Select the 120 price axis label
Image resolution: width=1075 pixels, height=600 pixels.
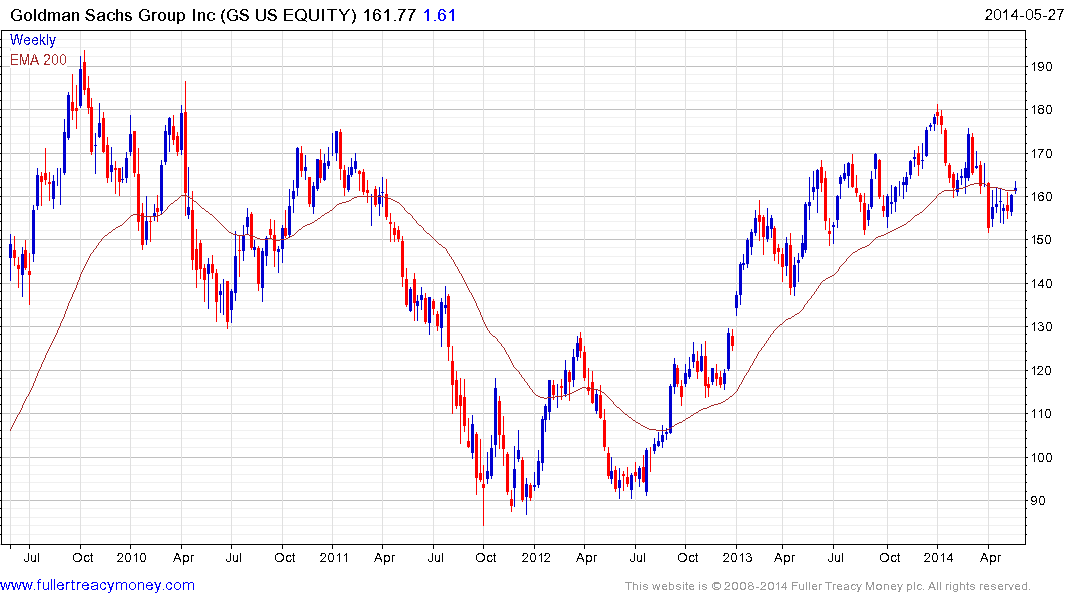click(1041, 371)
